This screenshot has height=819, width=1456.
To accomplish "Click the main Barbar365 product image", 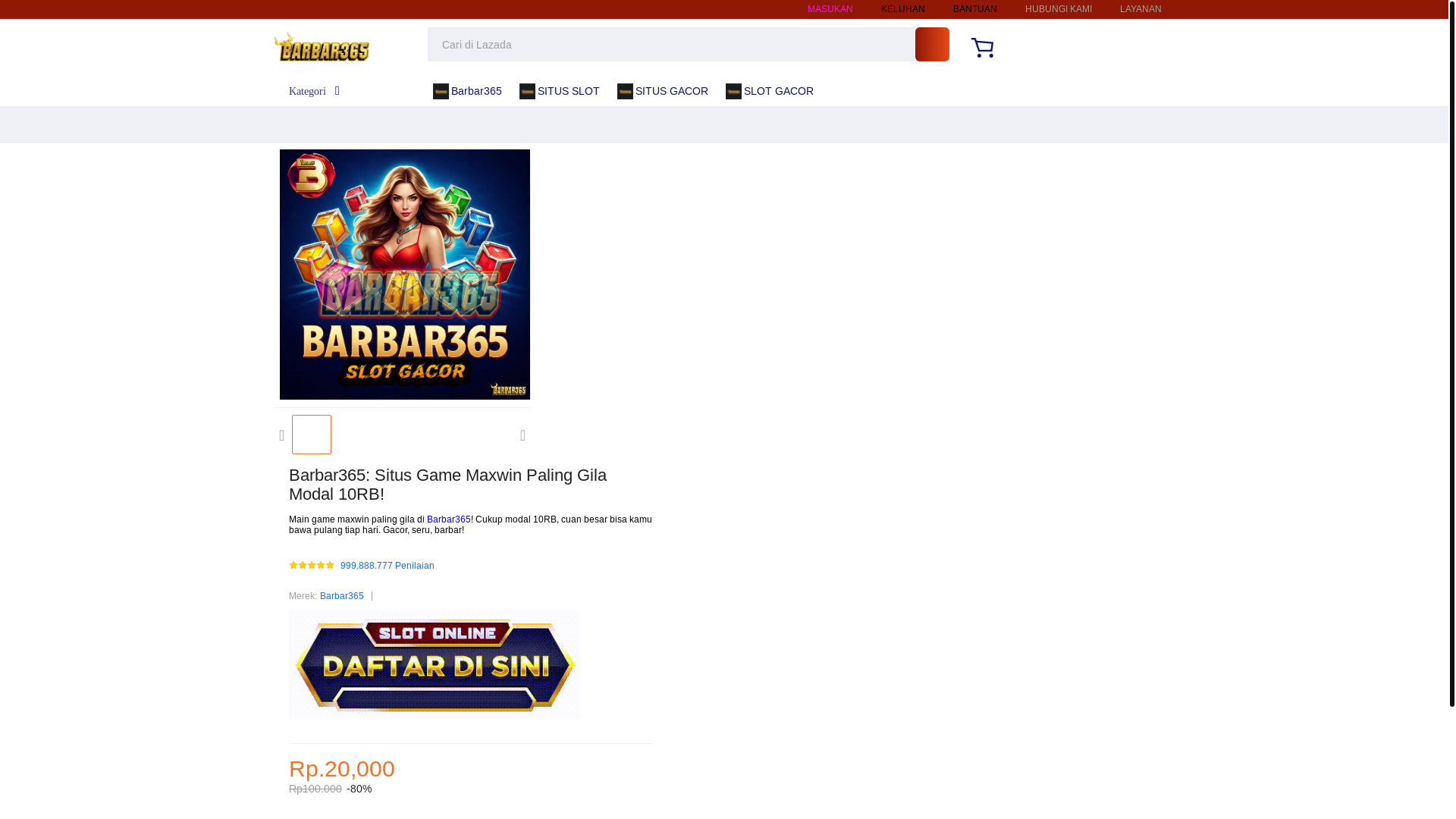I will [405, 275].
